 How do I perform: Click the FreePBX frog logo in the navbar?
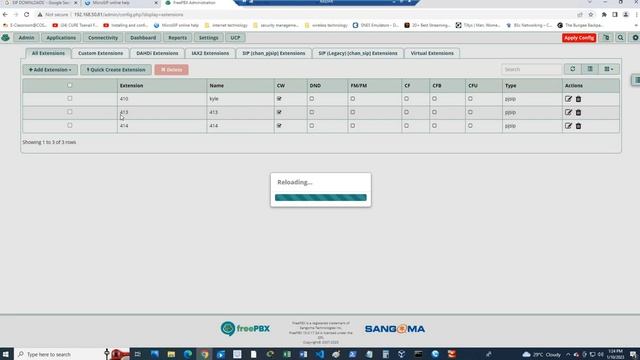click(6, 38)
